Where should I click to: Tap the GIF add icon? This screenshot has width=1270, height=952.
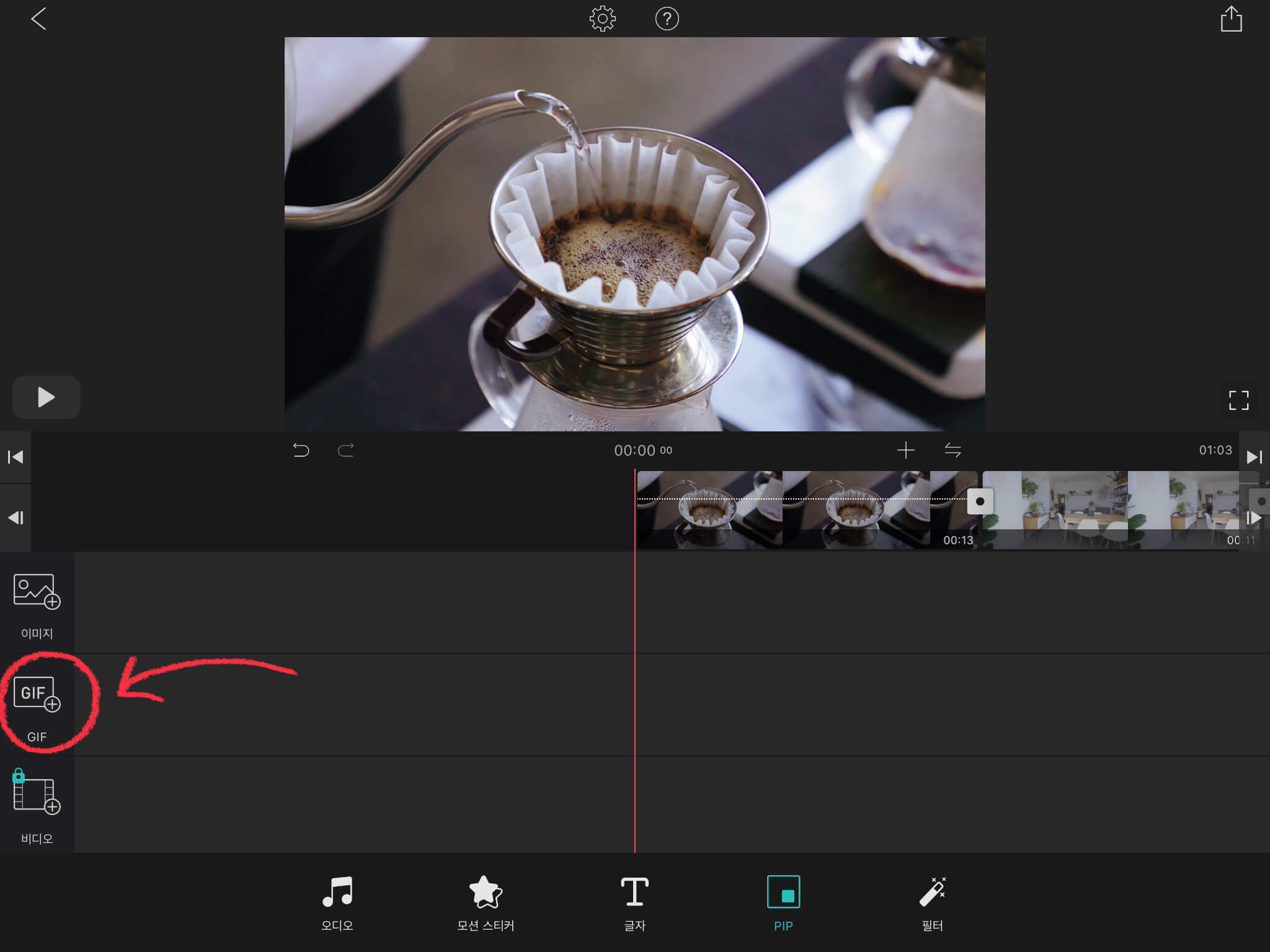[x=37, y=695]
